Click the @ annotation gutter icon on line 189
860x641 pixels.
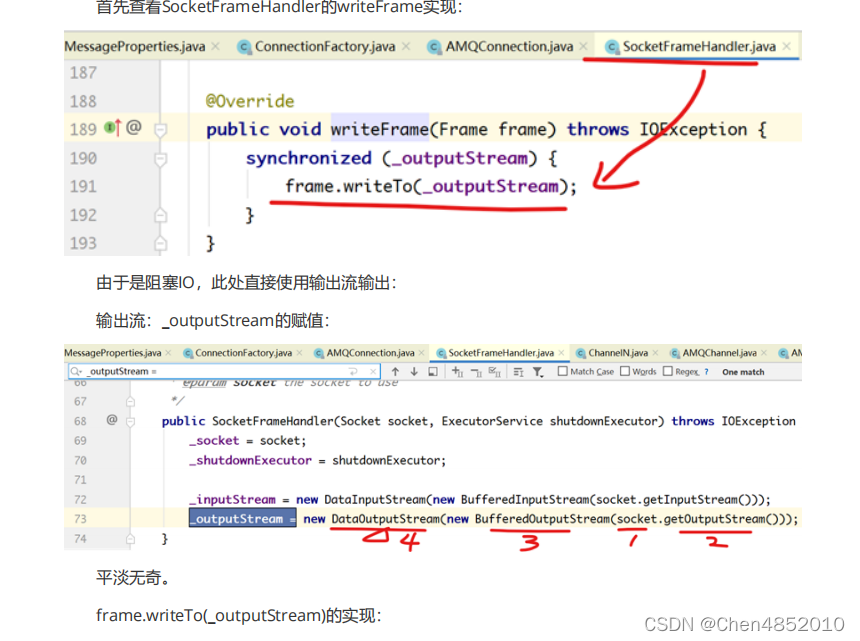pyautogui.click(x=134, y=128)
